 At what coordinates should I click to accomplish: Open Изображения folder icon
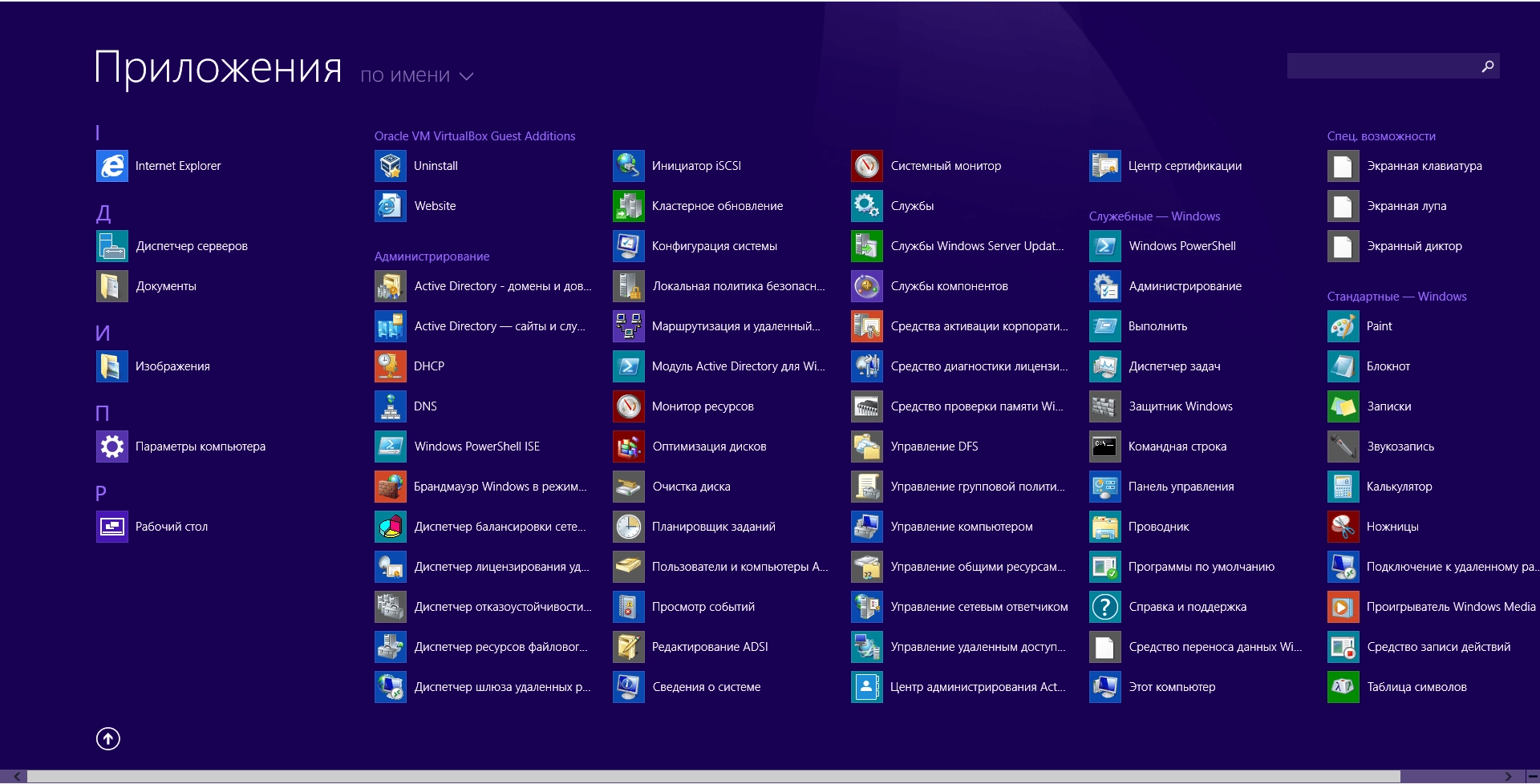coord(111,366)
